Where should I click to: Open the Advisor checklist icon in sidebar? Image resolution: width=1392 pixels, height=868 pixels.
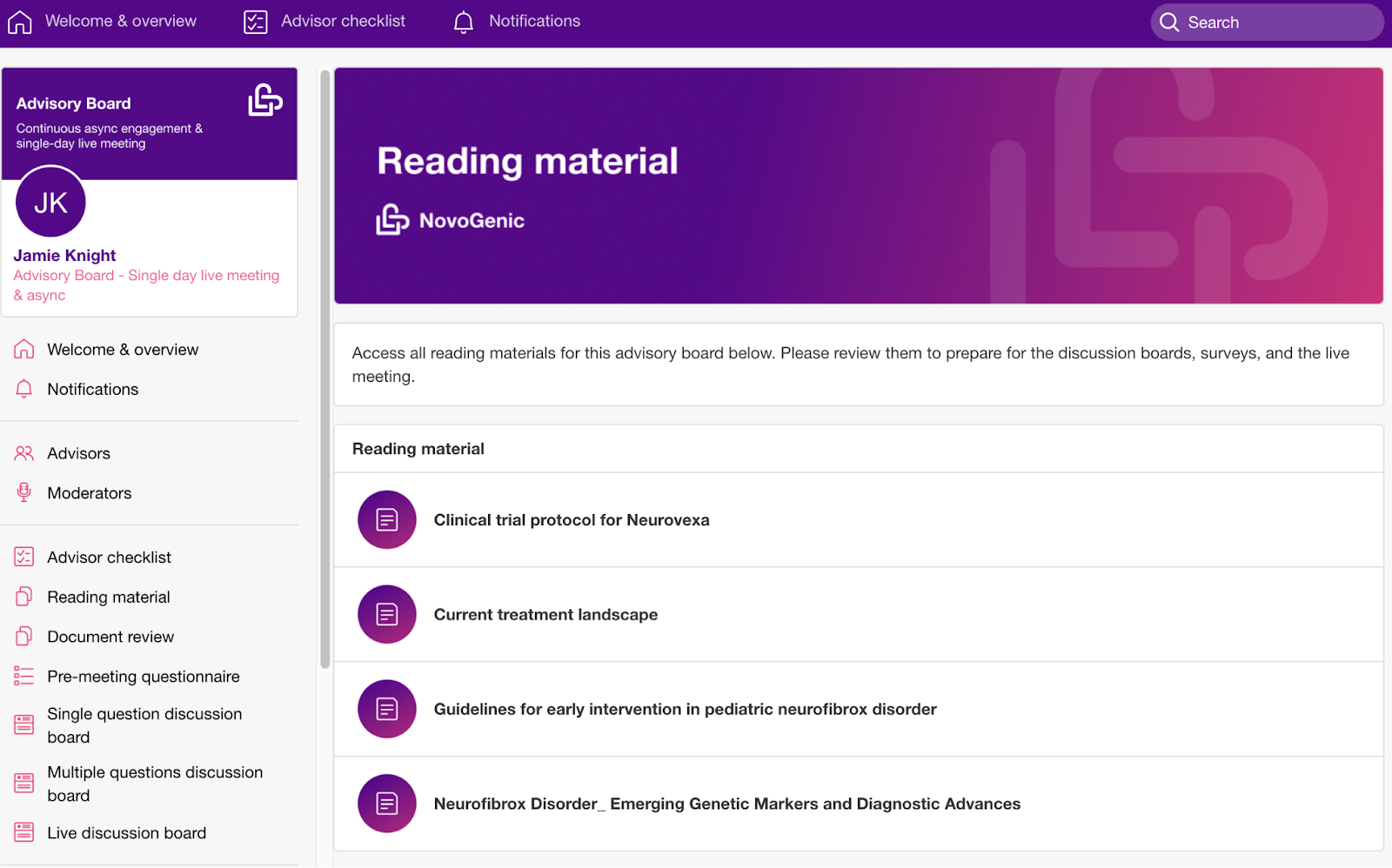[x=24, y=557]
